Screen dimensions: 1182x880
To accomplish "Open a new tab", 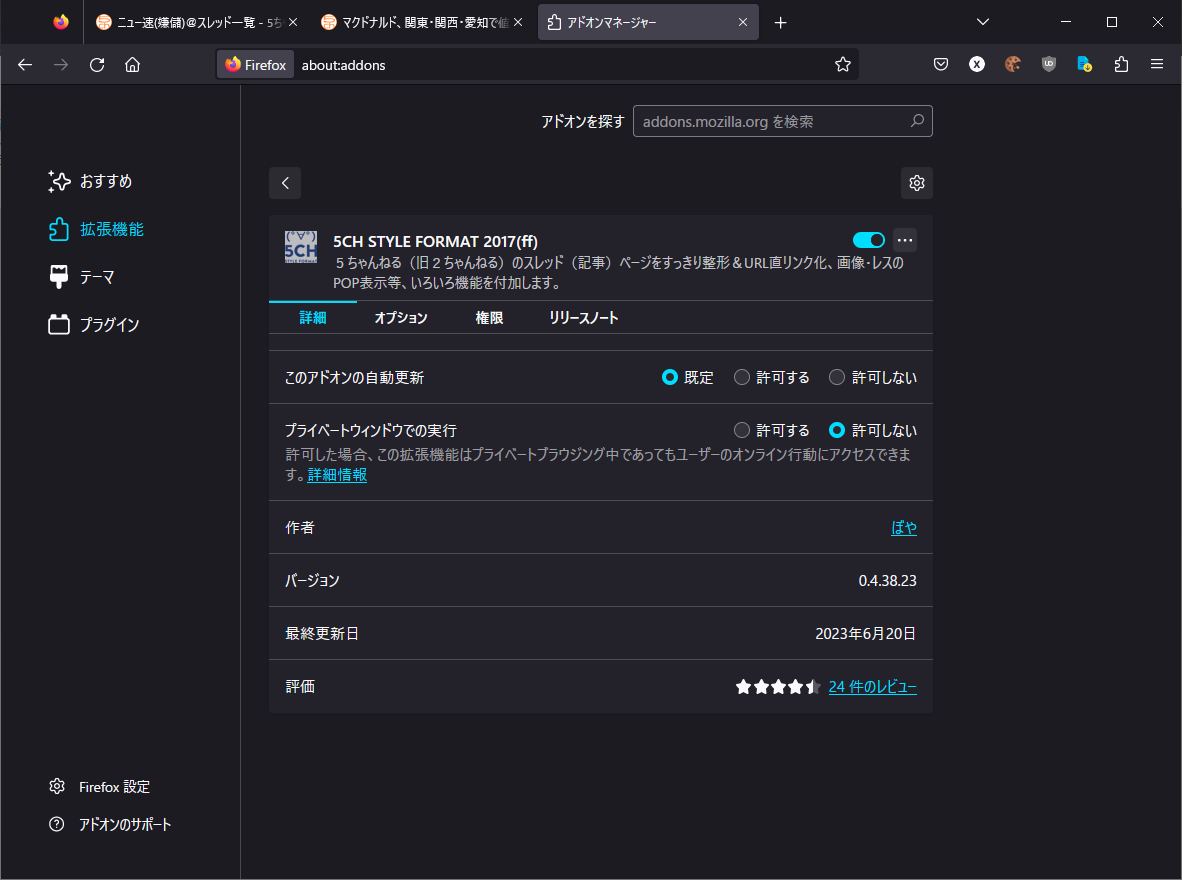I will point(780,23).
